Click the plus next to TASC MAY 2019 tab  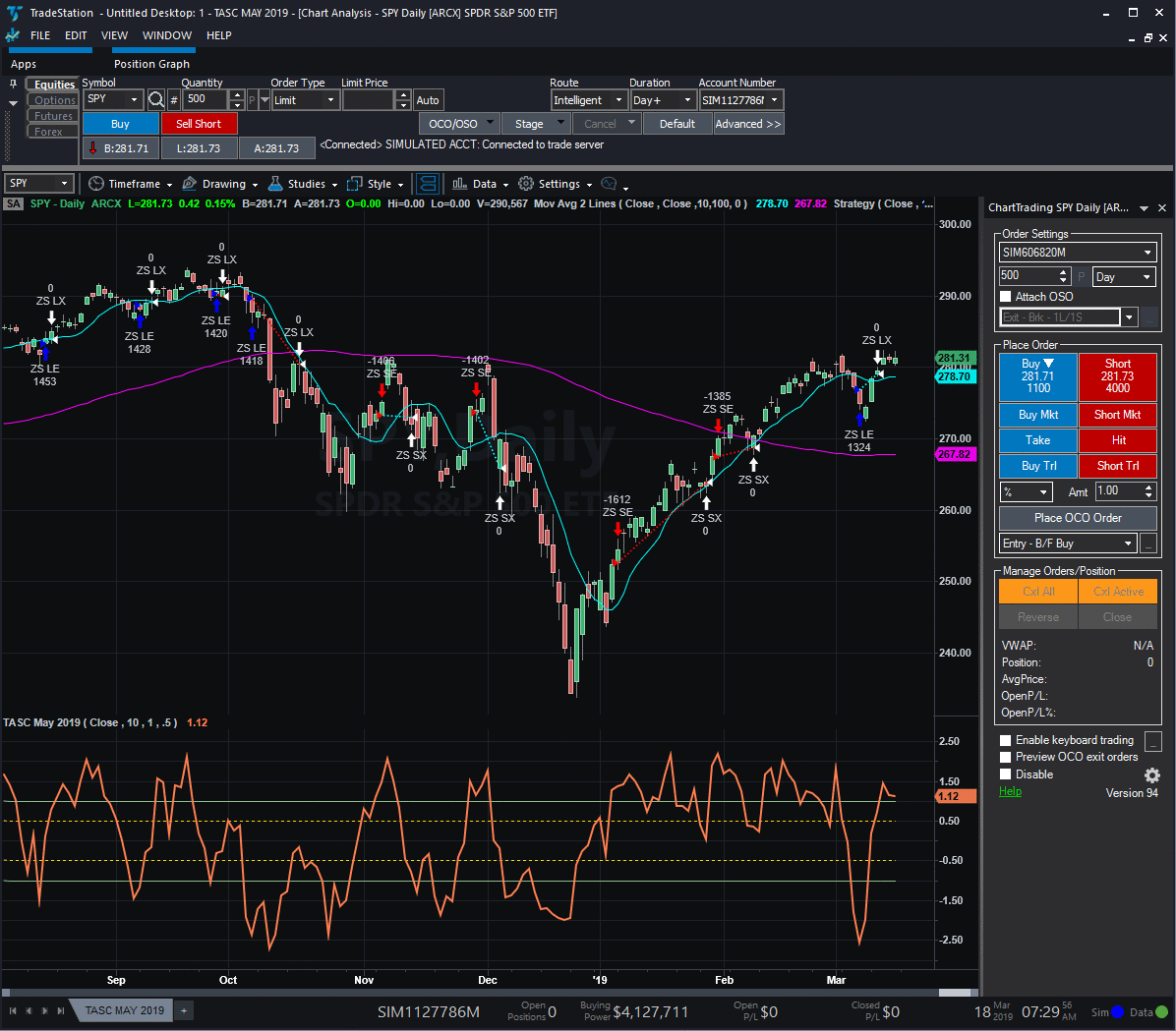[x=183, y=1010]
